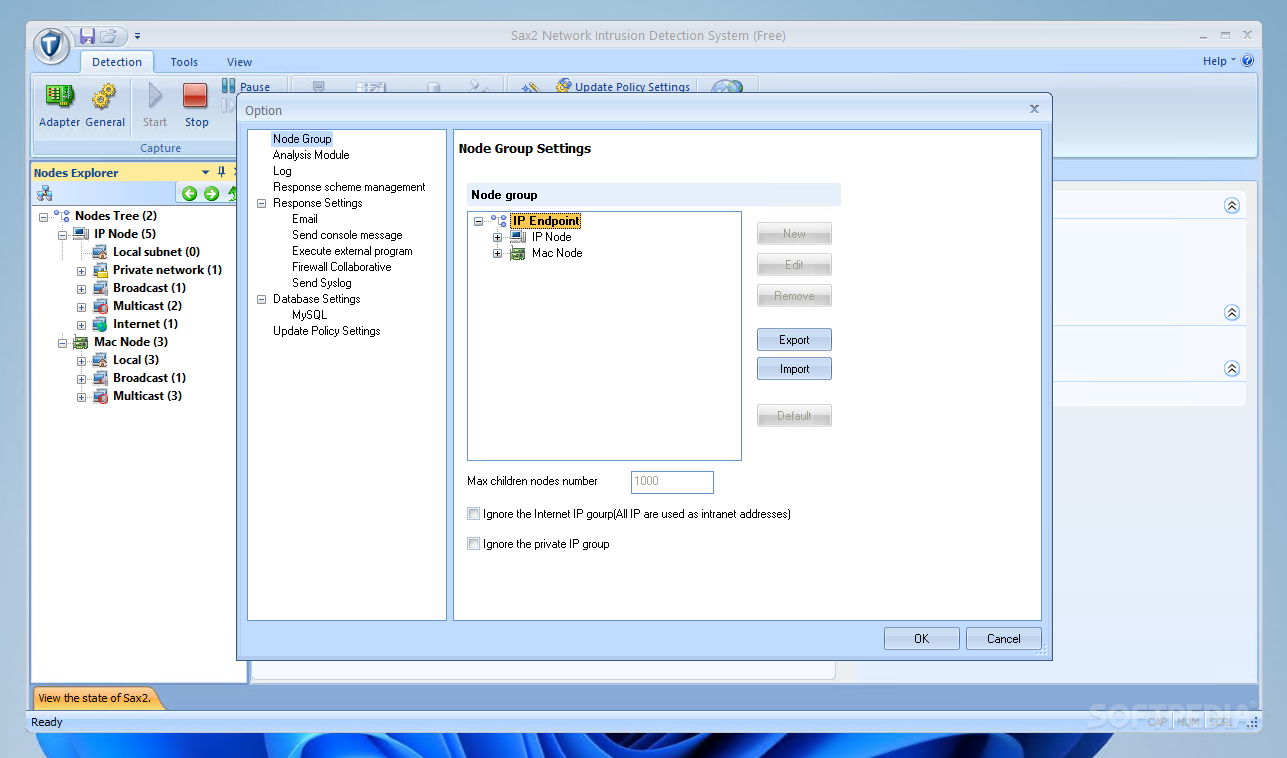Select Email response setting
Screen dimensions: 1287x758
[305, 219]
